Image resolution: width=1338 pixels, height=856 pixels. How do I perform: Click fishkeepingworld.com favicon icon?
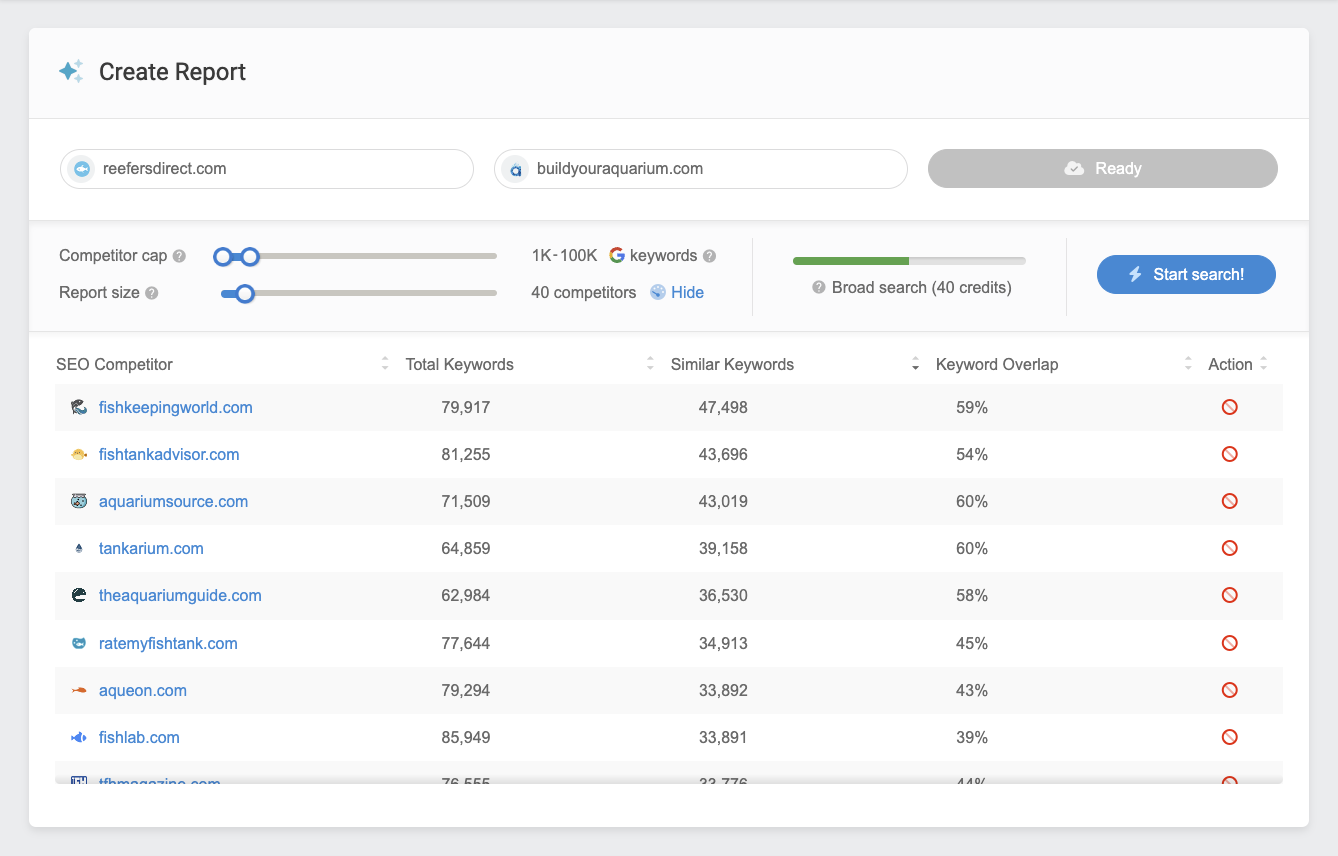pos(79,407)
